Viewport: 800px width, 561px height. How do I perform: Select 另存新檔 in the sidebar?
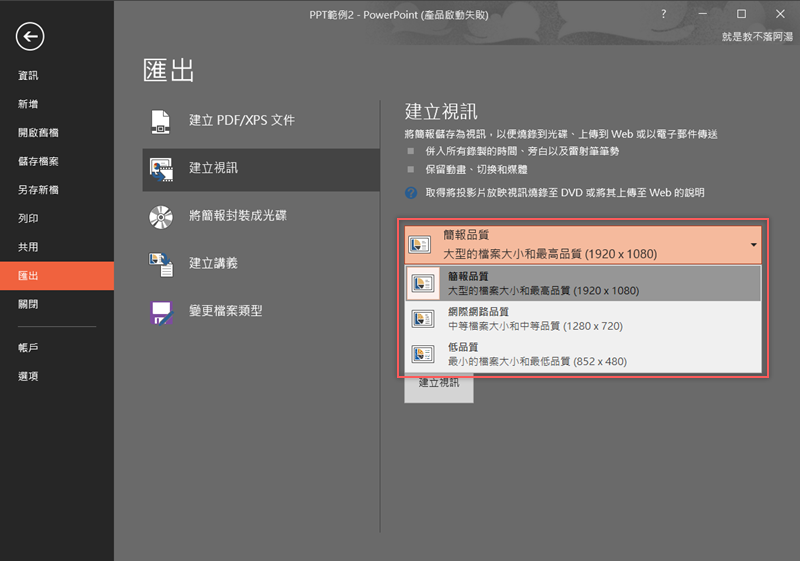57,190
